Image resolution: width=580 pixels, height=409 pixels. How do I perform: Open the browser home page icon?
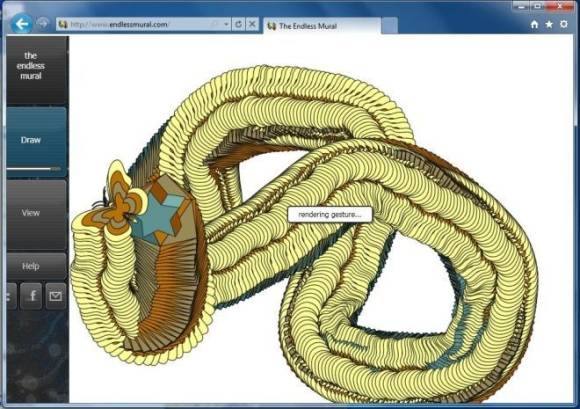(534, 24)
